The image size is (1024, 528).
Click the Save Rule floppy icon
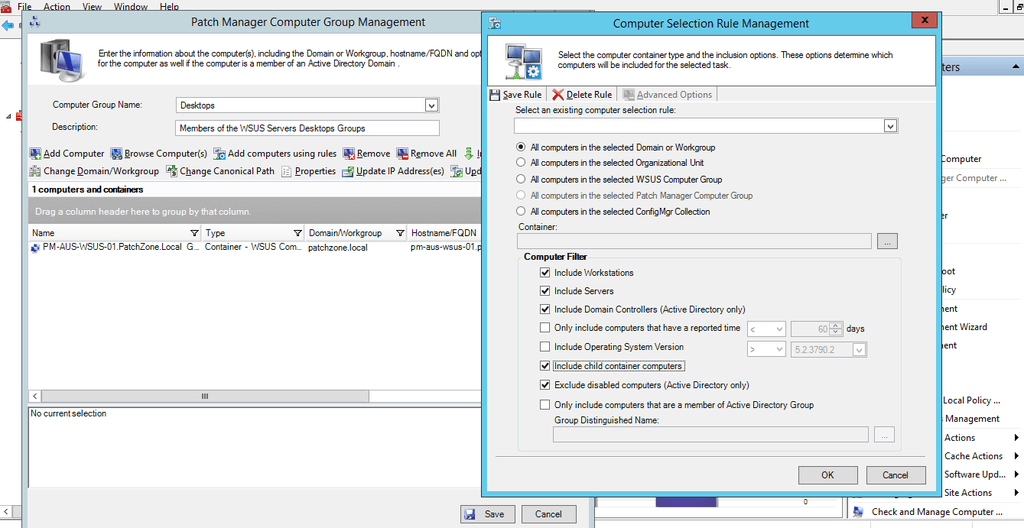pyautogui.click(x=495, y=95)
